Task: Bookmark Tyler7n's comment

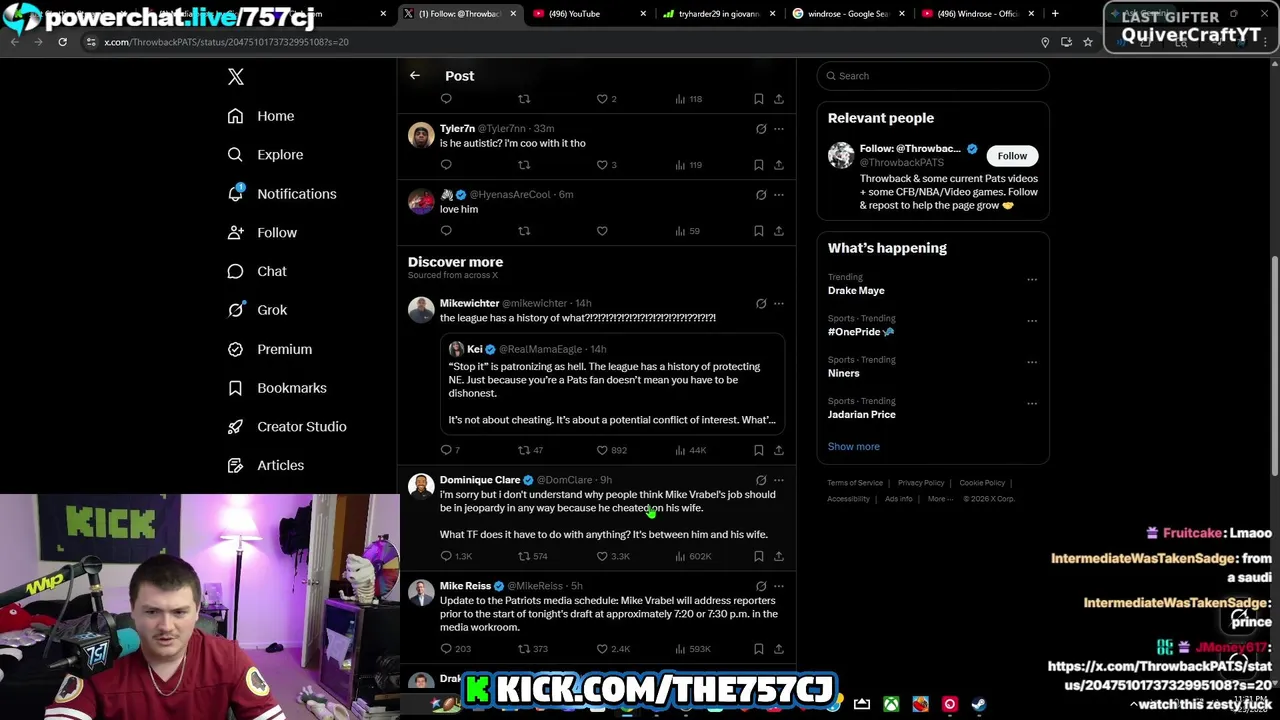Action: 759,165
